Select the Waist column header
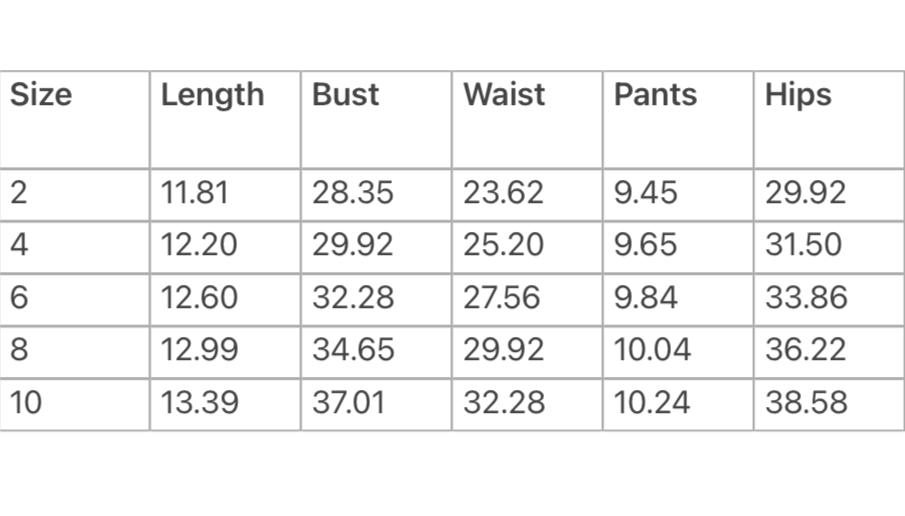This screenshot has width=905, height=516. click(504, 94)
